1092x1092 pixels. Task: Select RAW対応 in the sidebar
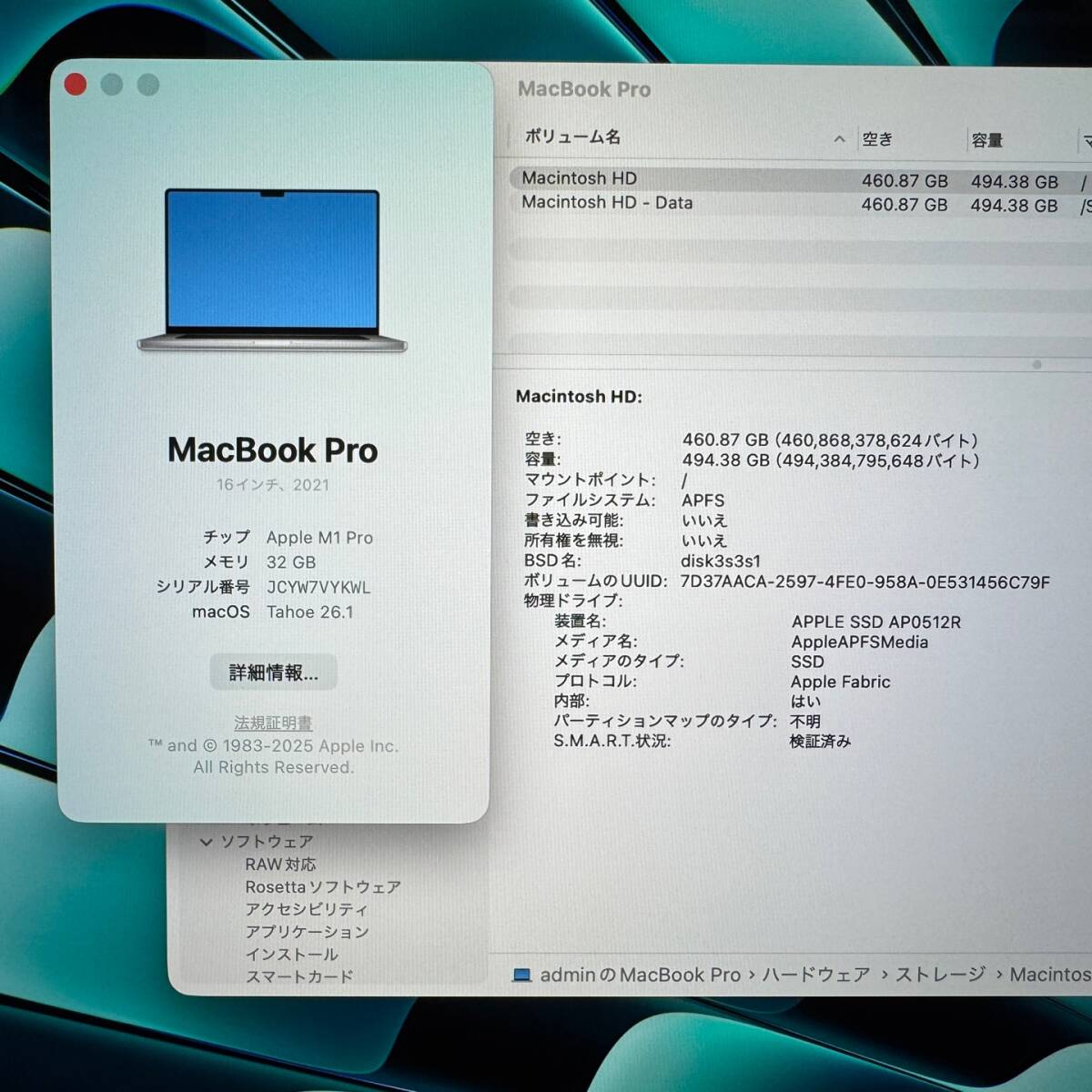(x=280, y=864)
